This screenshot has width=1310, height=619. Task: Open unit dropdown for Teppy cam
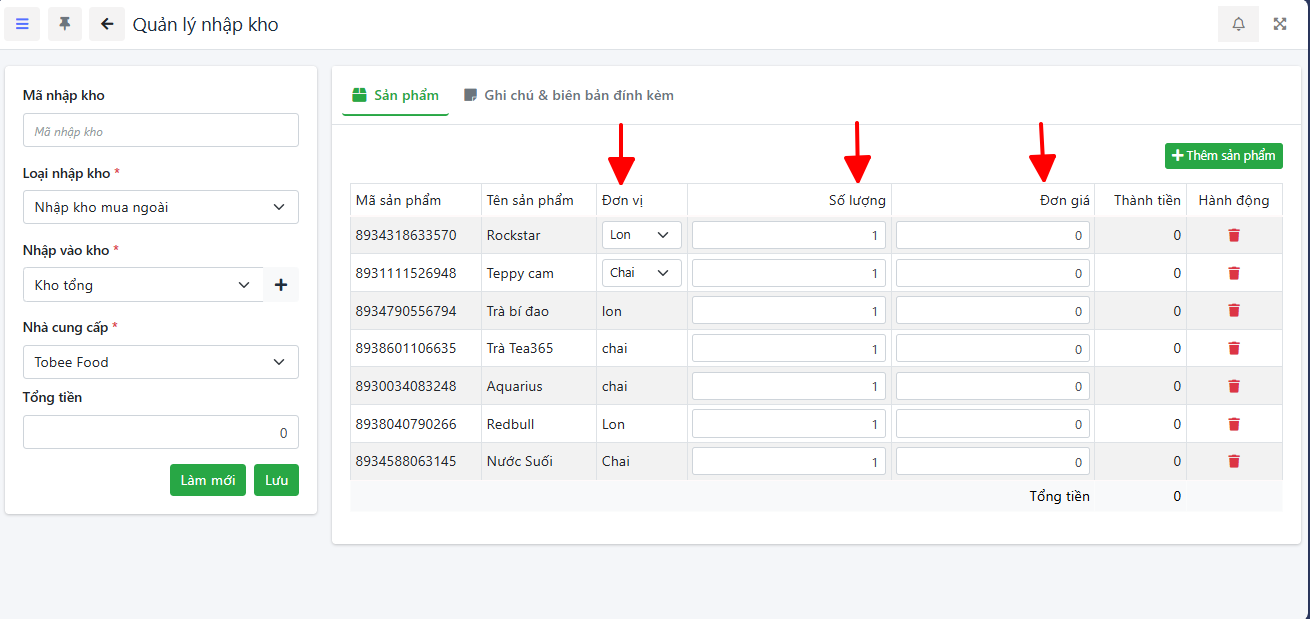coord(641,273)
